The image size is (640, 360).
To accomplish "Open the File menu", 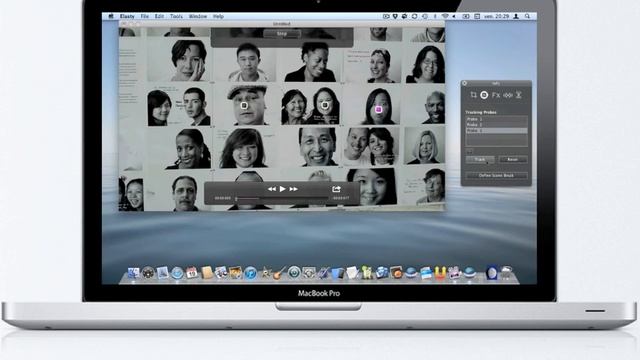I will [x=144, y=16].
